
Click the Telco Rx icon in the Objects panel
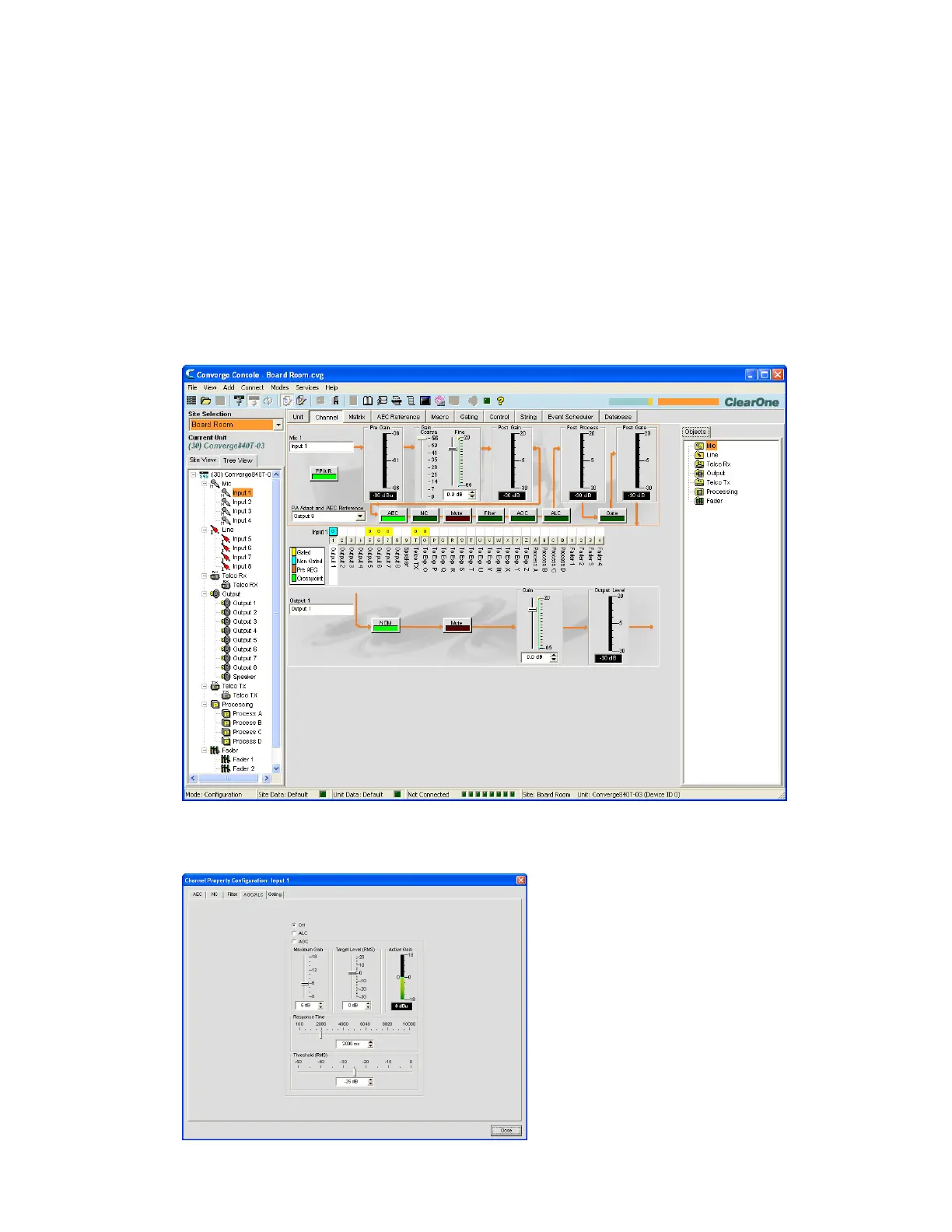pos(699,464)
